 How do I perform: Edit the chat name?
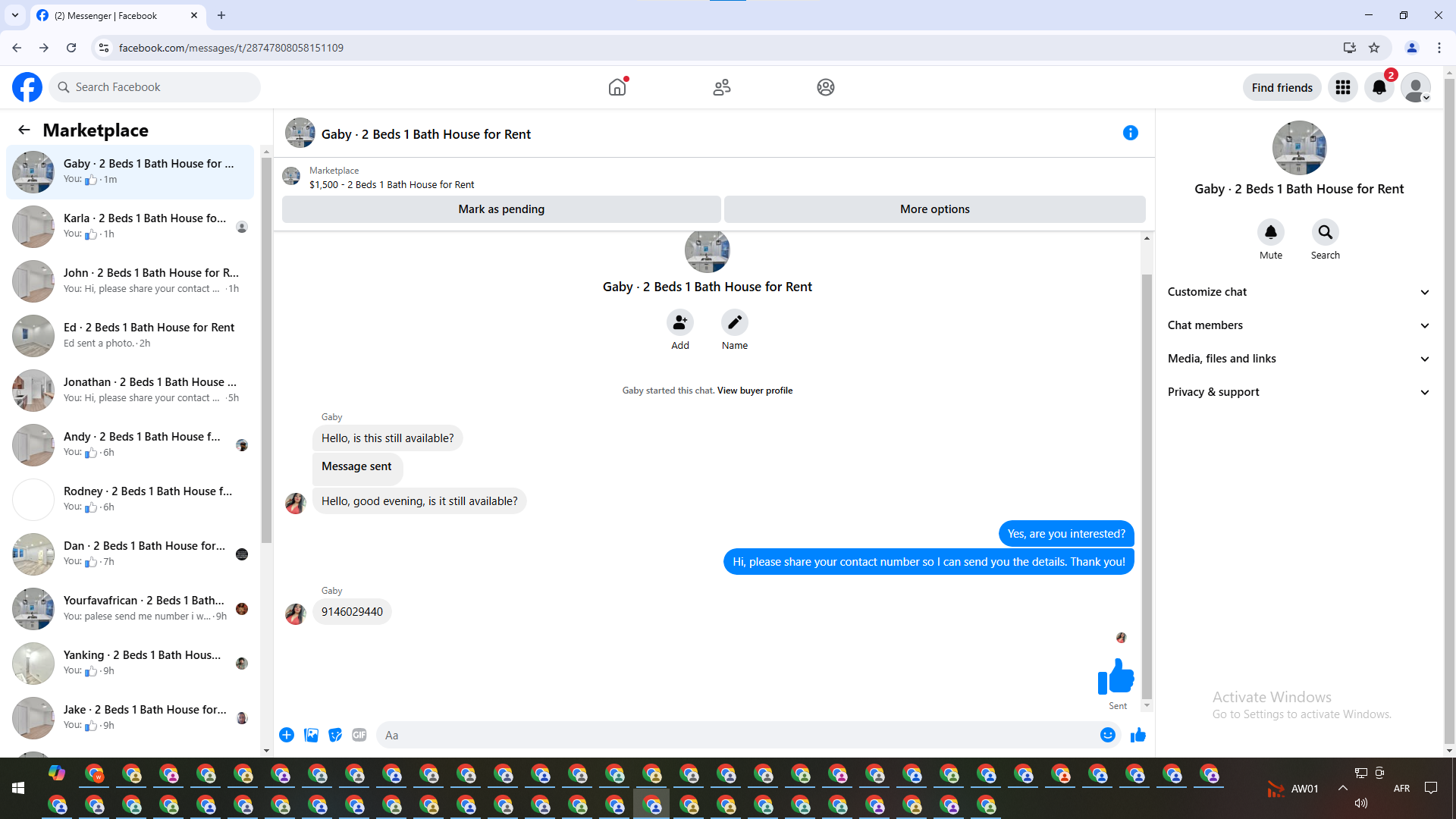pos(735,322)
